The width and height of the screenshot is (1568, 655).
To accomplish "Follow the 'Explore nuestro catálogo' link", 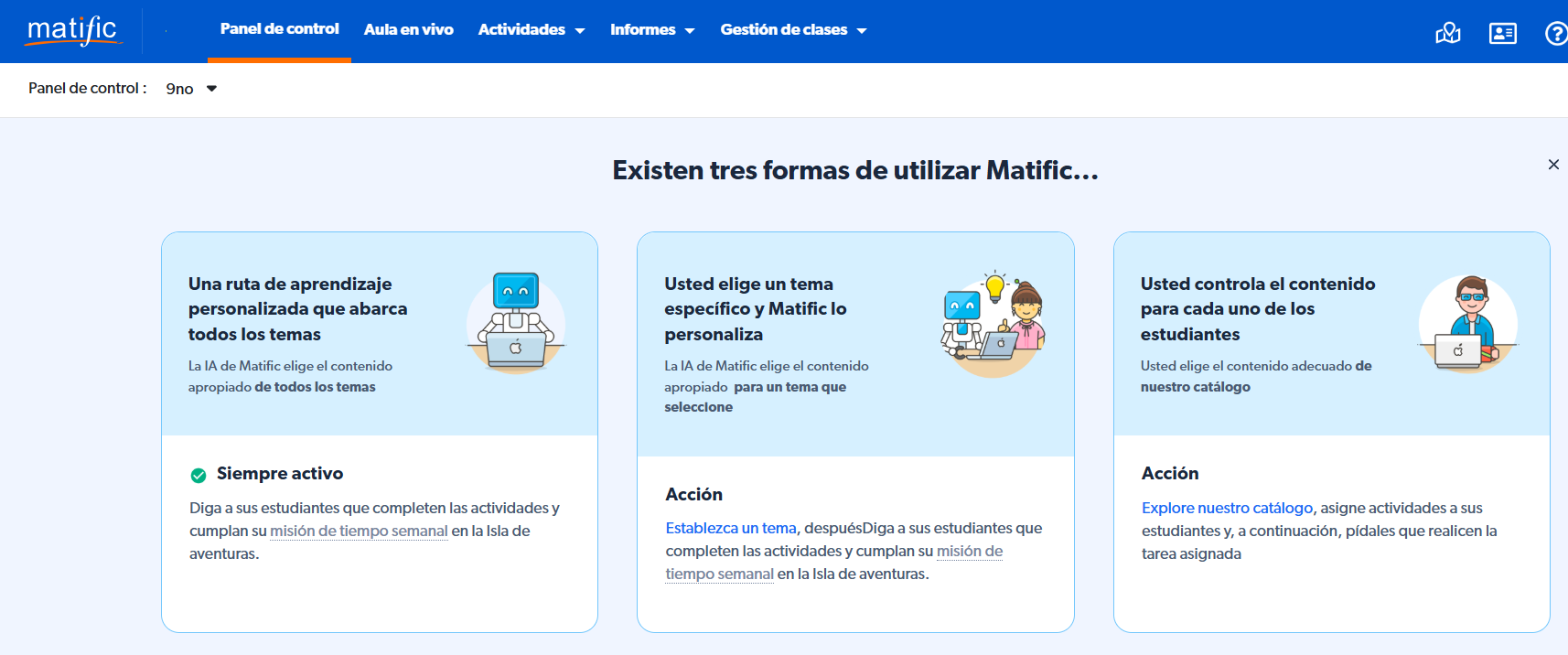I will pyautogui.click(x=1227, y=508).
